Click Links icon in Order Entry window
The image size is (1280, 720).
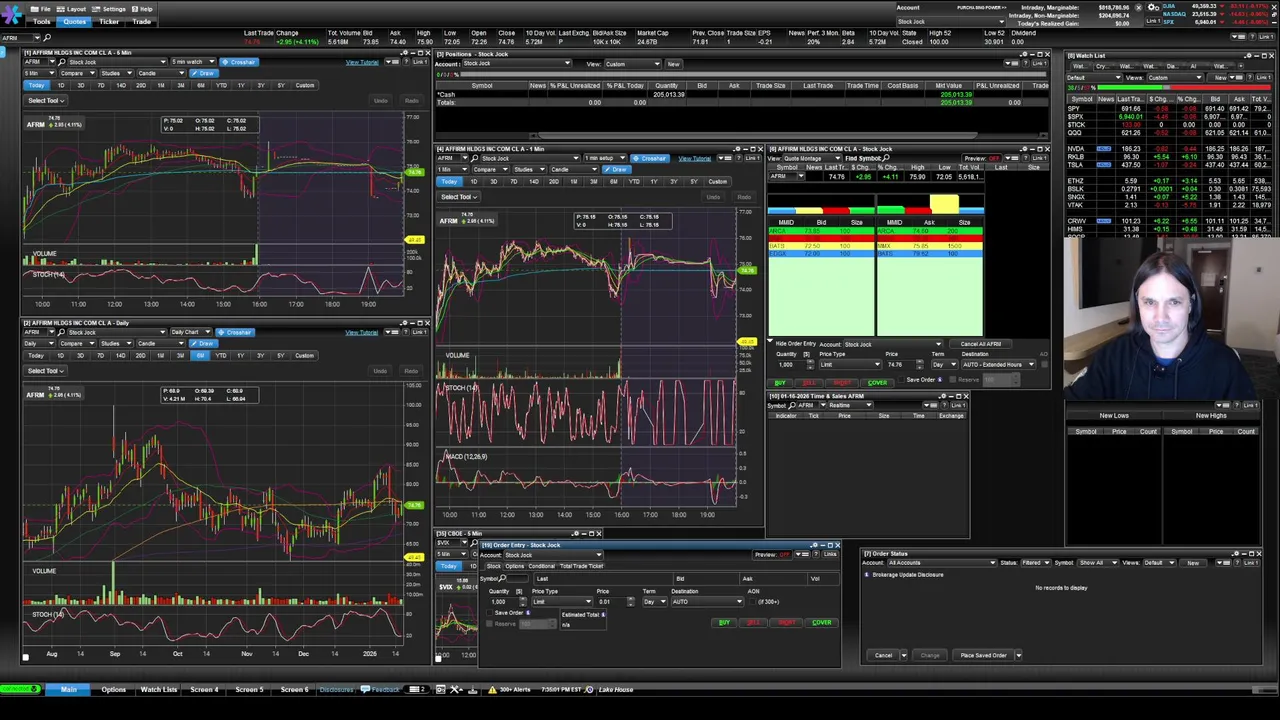pyautogui.click(x=830, y=555)
